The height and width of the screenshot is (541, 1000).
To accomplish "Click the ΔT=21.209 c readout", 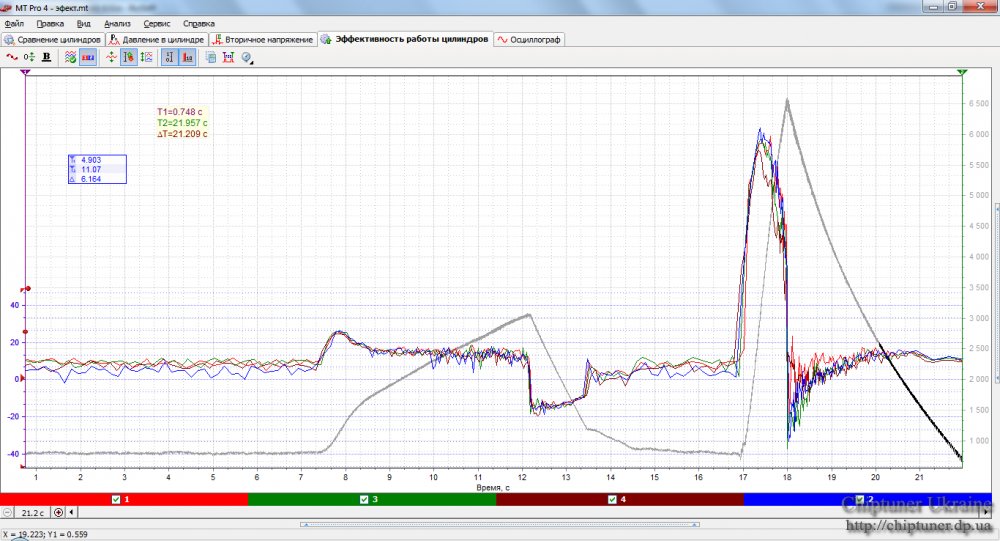I will coord(182,134).
